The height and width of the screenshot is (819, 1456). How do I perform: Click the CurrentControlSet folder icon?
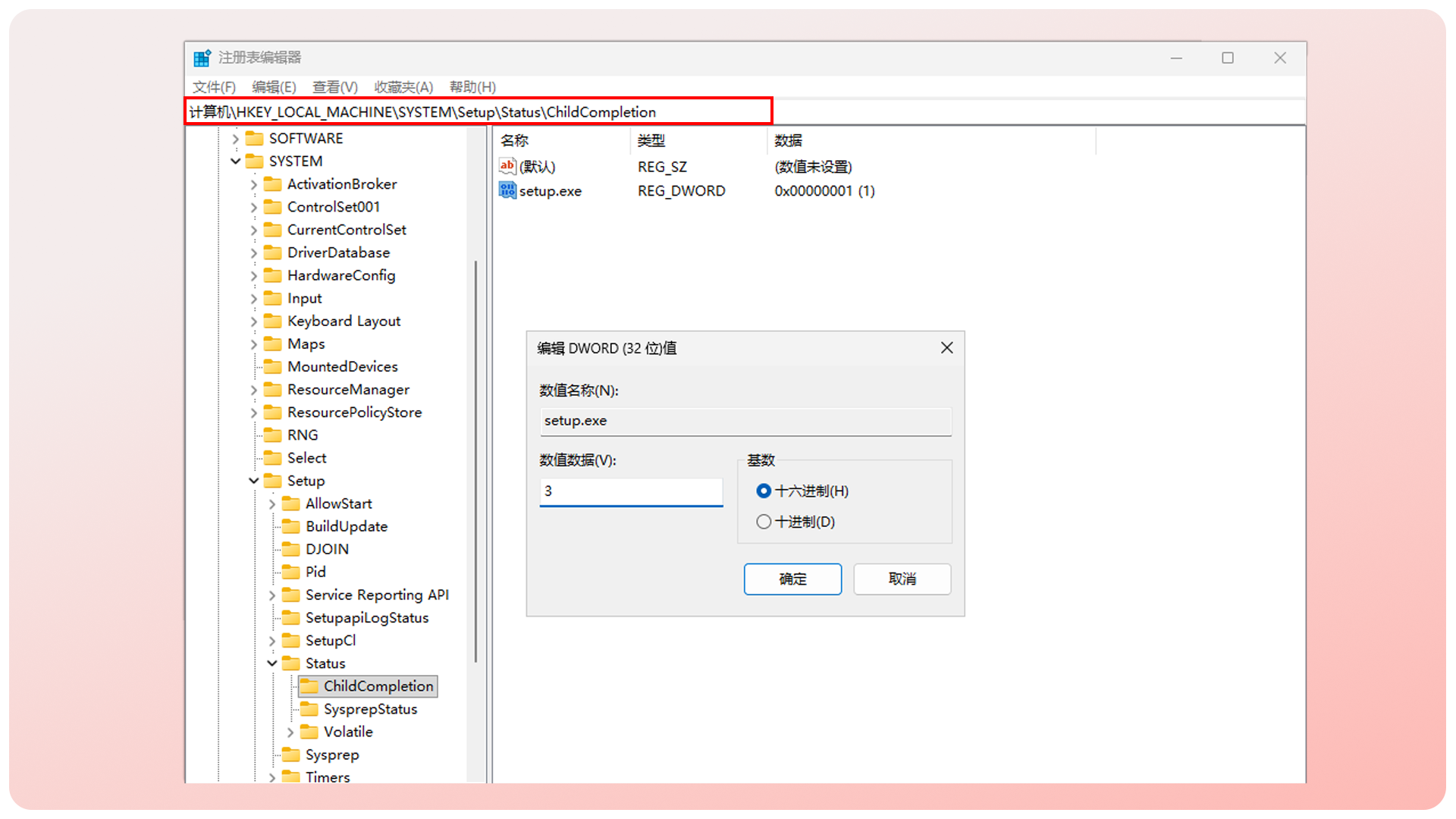[x=273, y=230]
